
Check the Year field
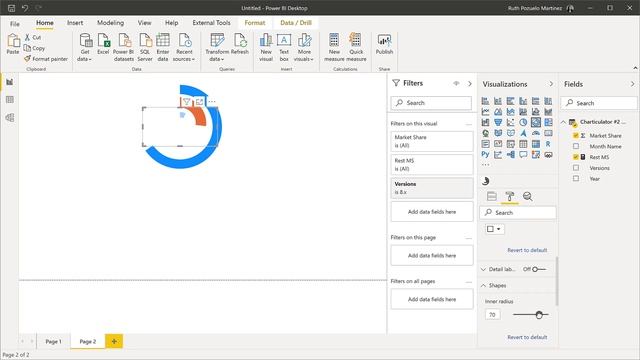[576, 178]
